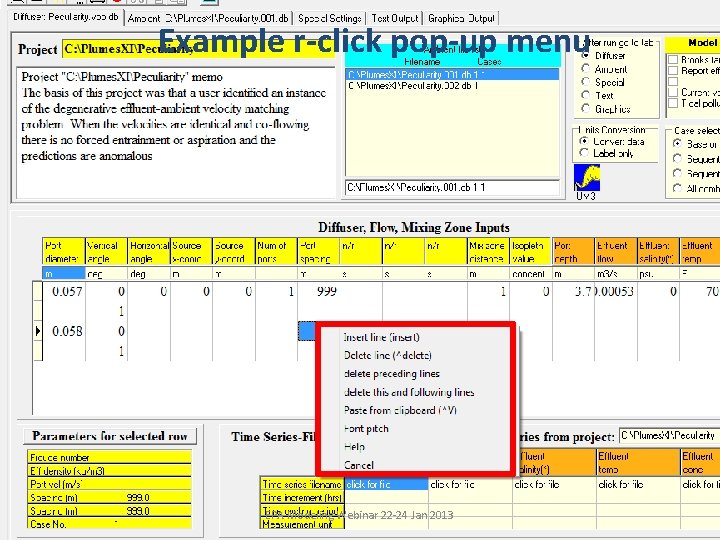Image resolution: width=720 pixels, height=540 pixels.
Task: Select Ambient radio for after-run tab
Action: point(585,69)
